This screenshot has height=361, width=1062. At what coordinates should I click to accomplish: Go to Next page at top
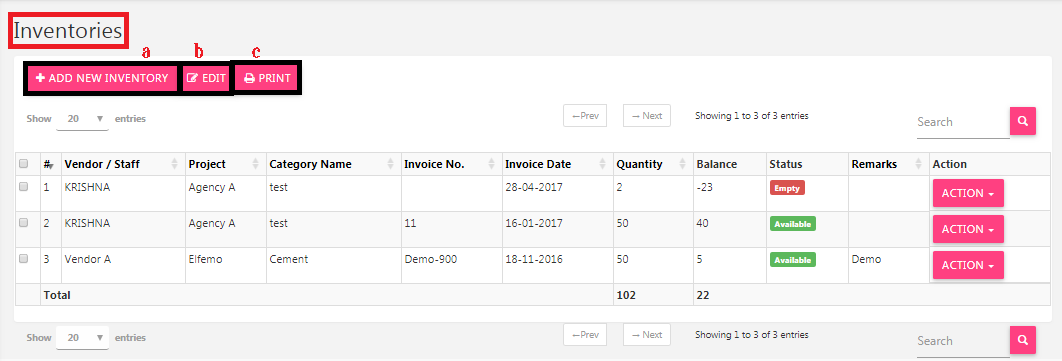pyautogui.click(x=647, y=116)
